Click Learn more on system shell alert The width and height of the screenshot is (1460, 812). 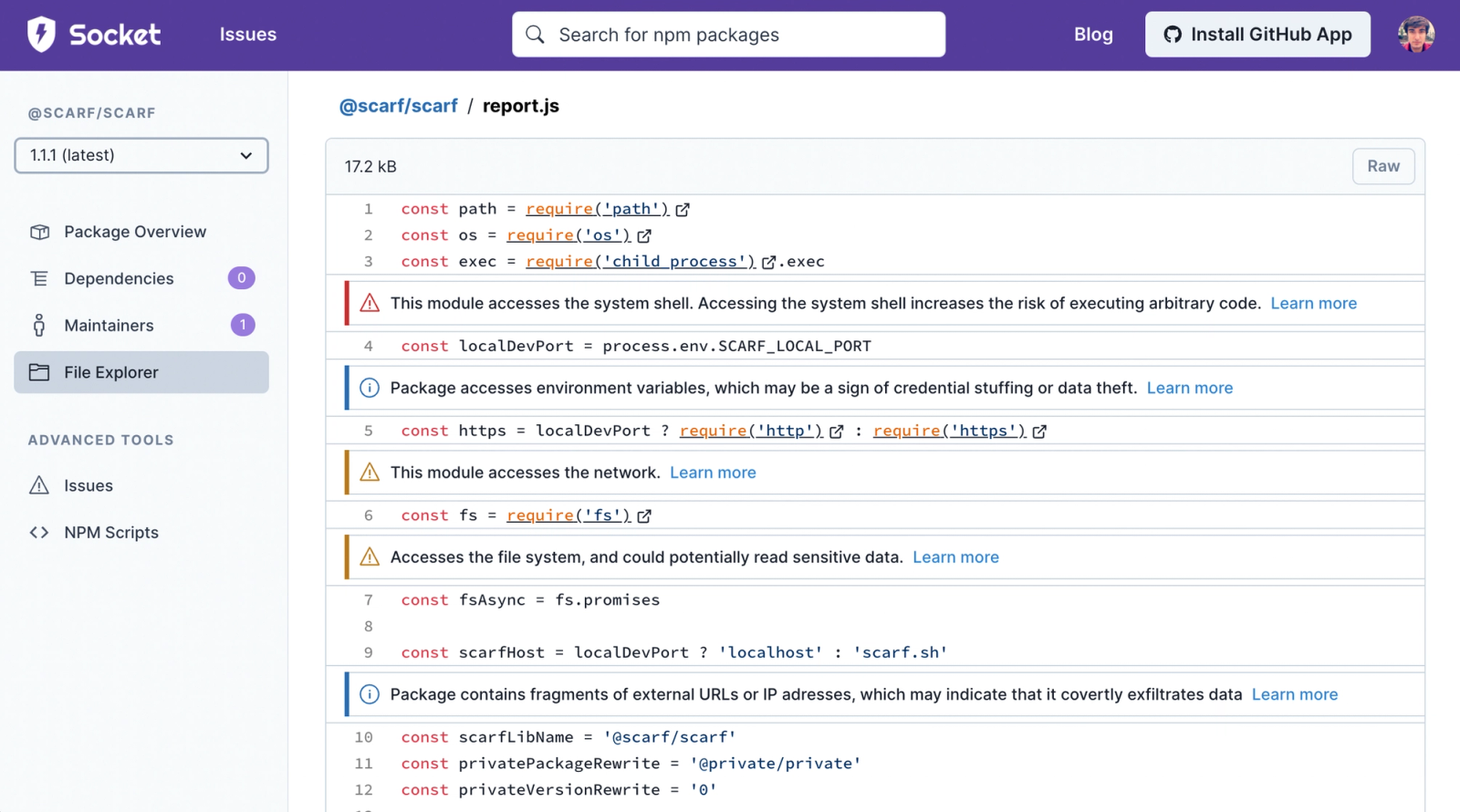[x=1313, y=303]
